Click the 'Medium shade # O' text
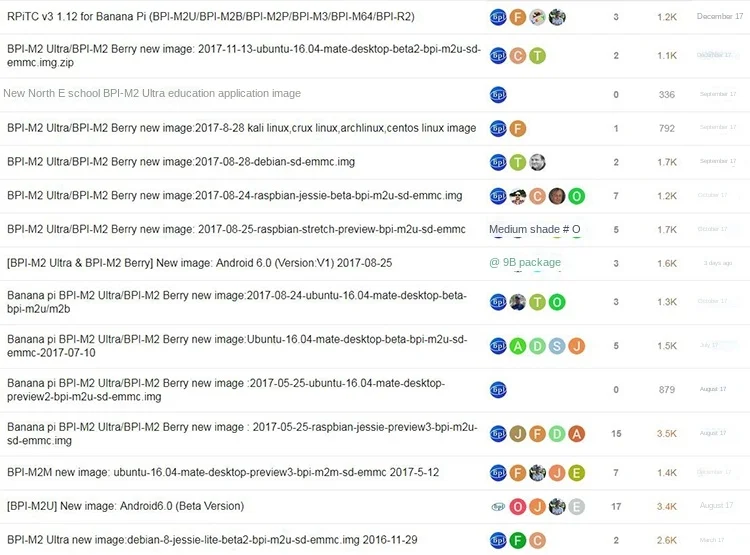This screenshot has width=750, height=555. click(534, 230)
